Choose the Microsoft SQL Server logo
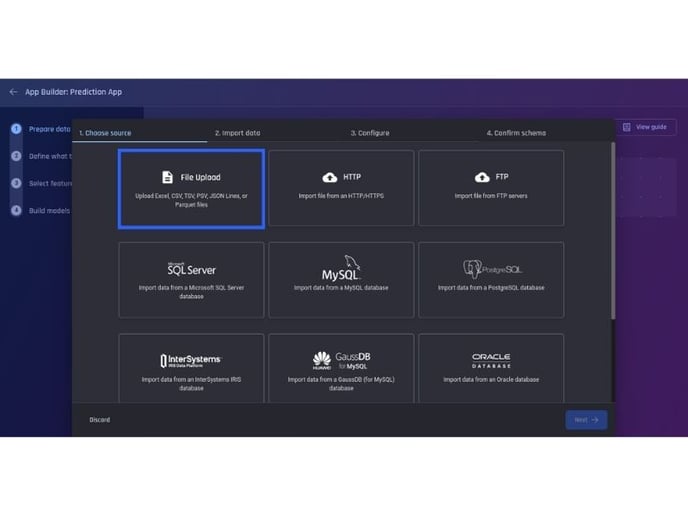Screen dimensions: 688x516 [192, 269]
